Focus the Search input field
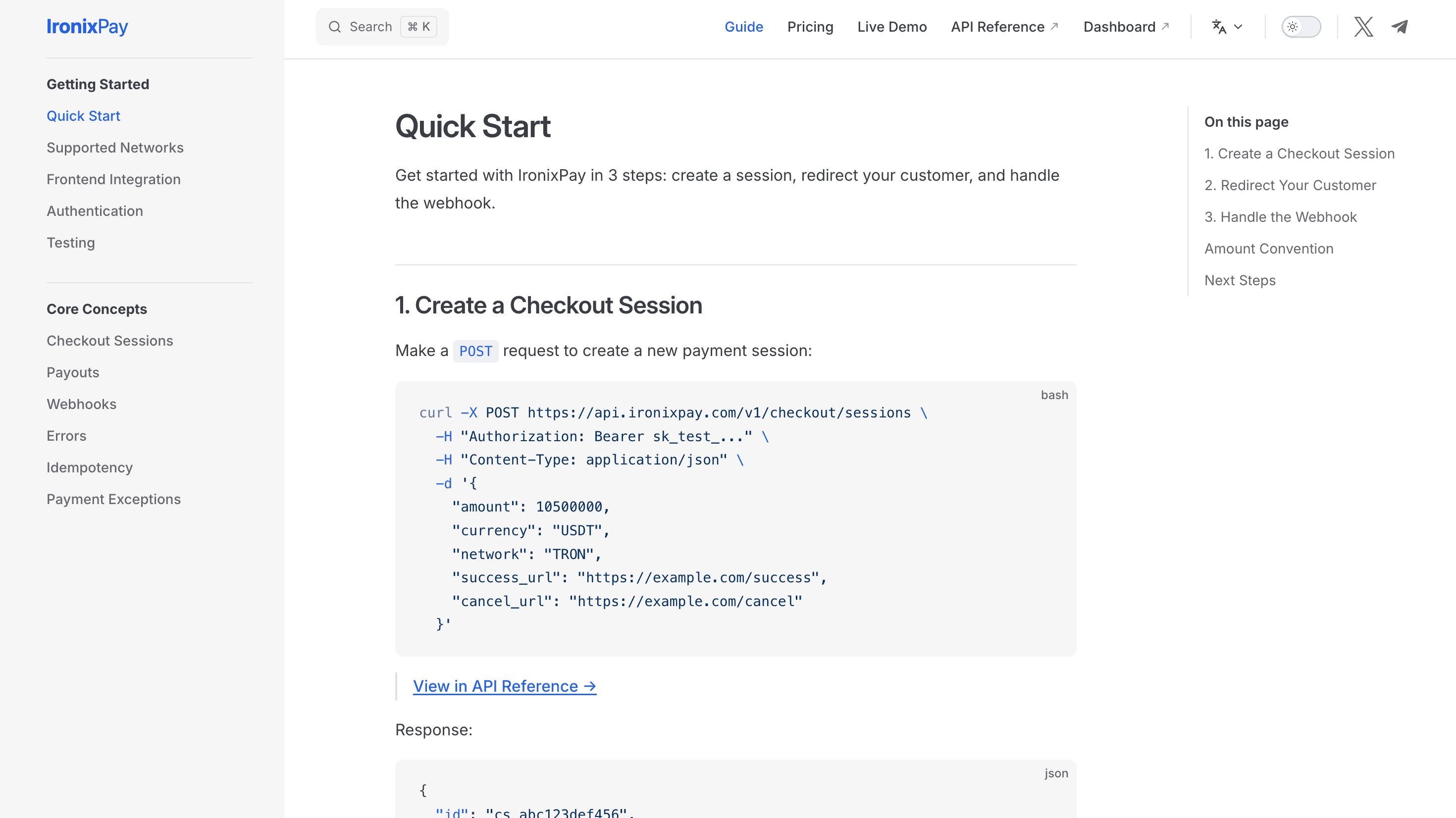This screenshot has height=818, width=1456. 371,27
